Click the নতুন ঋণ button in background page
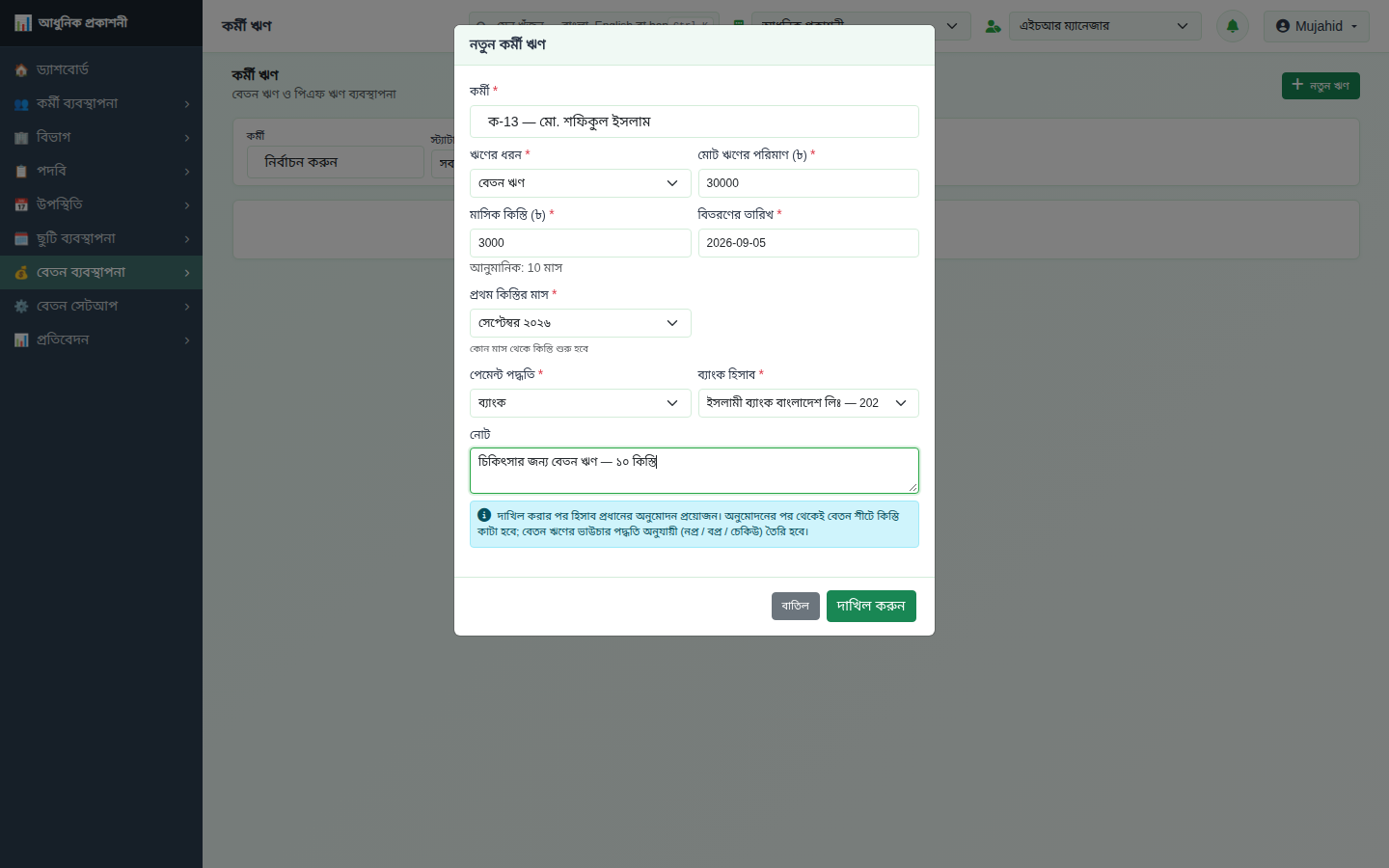Screen dimensions: 1389x868 [x=1321, y=86]
